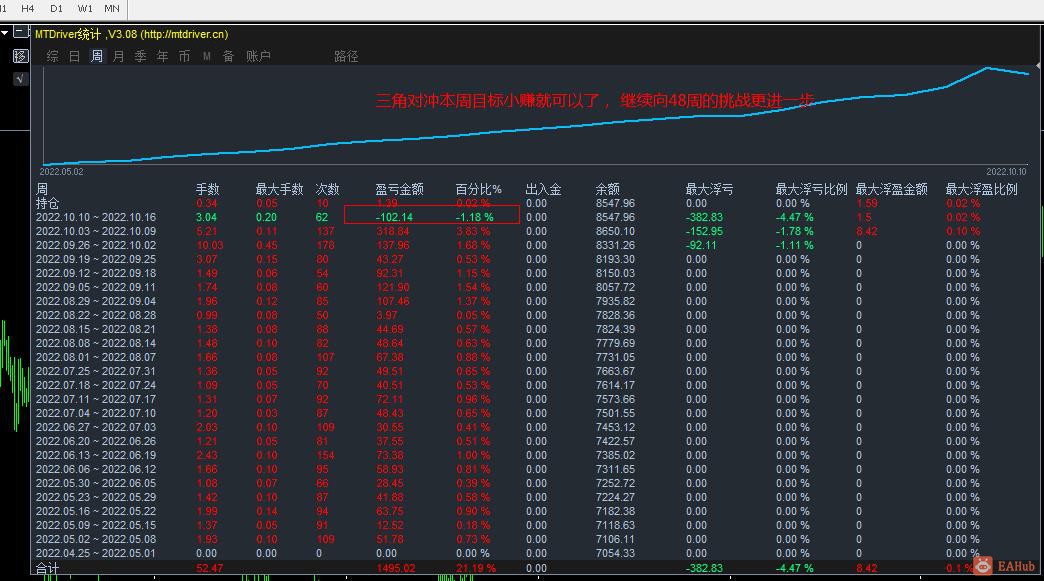Click the 移 move-panel icon

point(21,56)
